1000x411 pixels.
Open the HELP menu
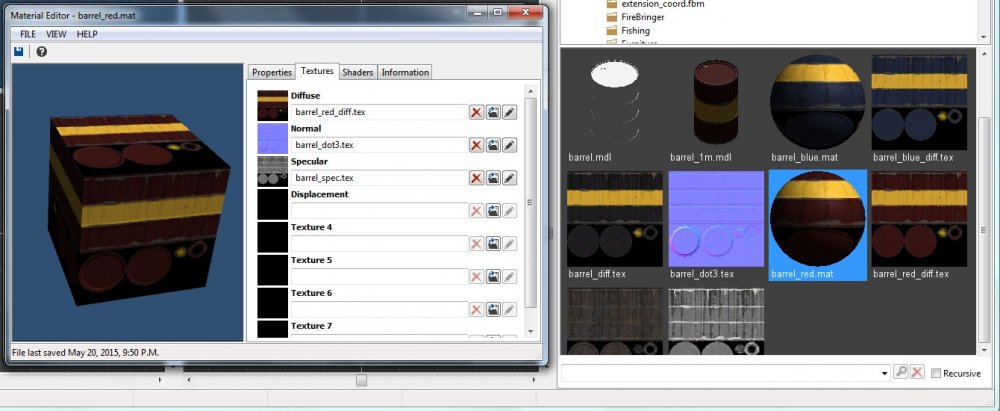click(87, 34)
